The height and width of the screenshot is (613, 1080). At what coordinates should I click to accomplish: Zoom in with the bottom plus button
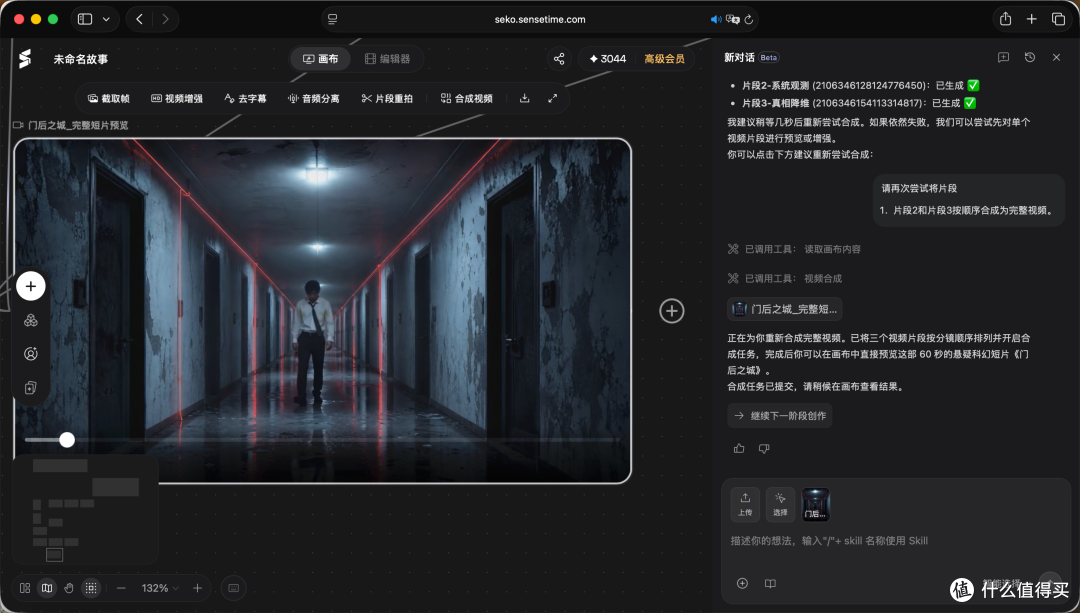[x=198, y=588]
